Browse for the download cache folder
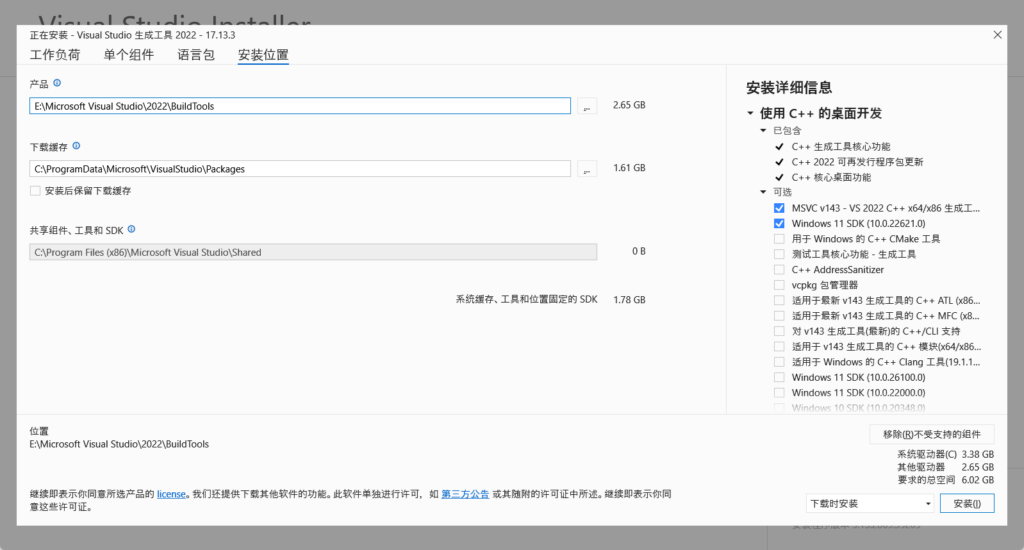 pyautogui.click(x=587, y=169)
